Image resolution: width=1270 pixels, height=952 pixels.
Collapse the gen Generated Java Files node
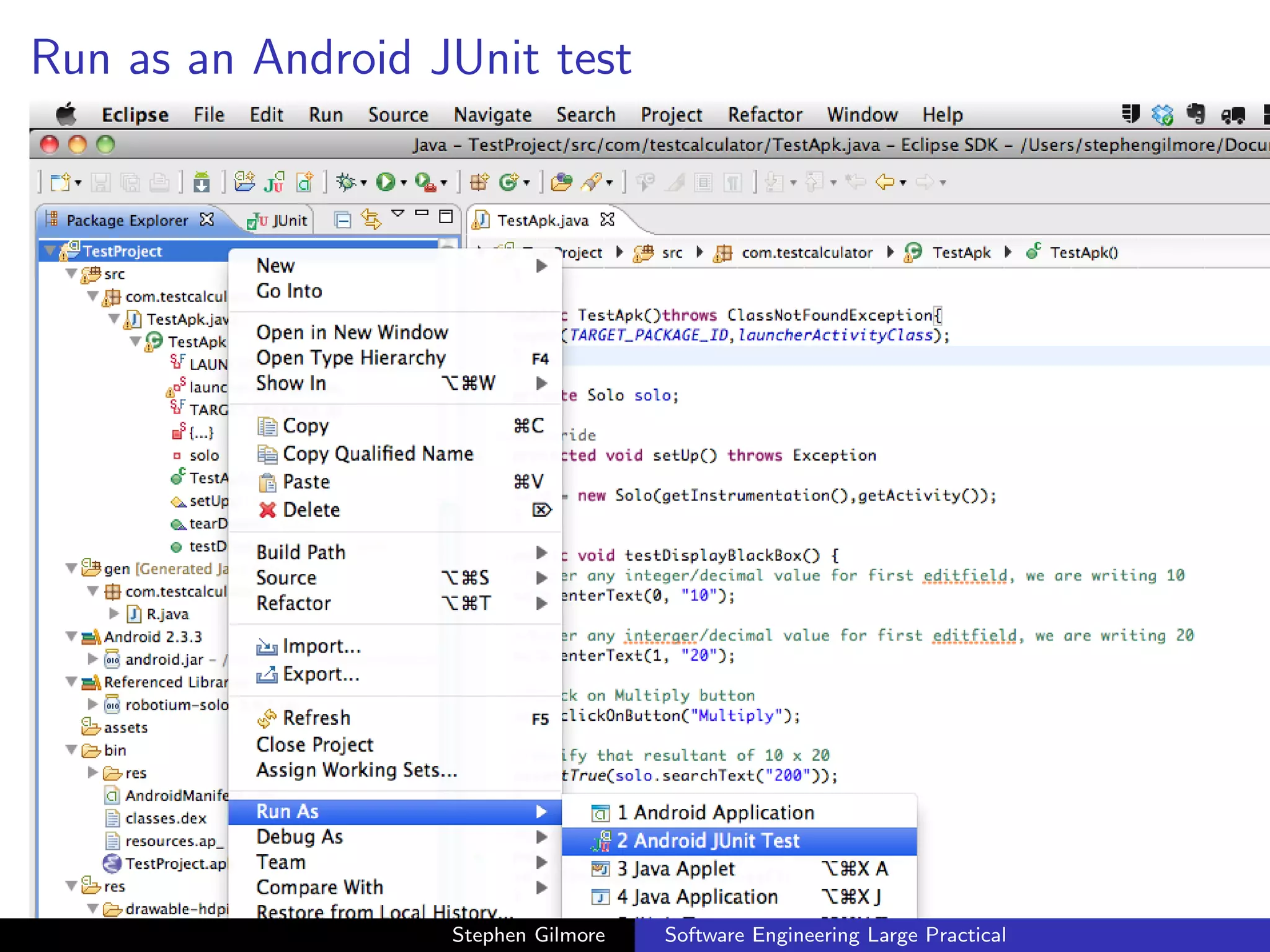[x=72, y=568]
